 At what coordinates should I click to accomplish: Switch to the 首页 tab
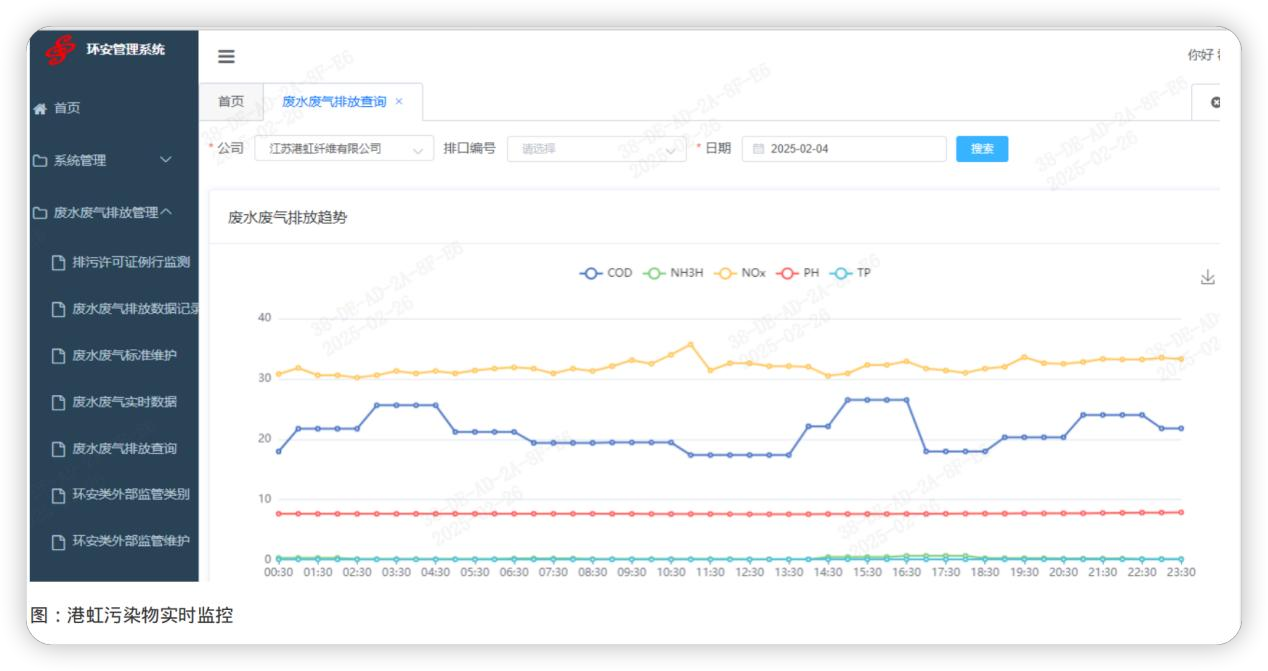point(231,101)
